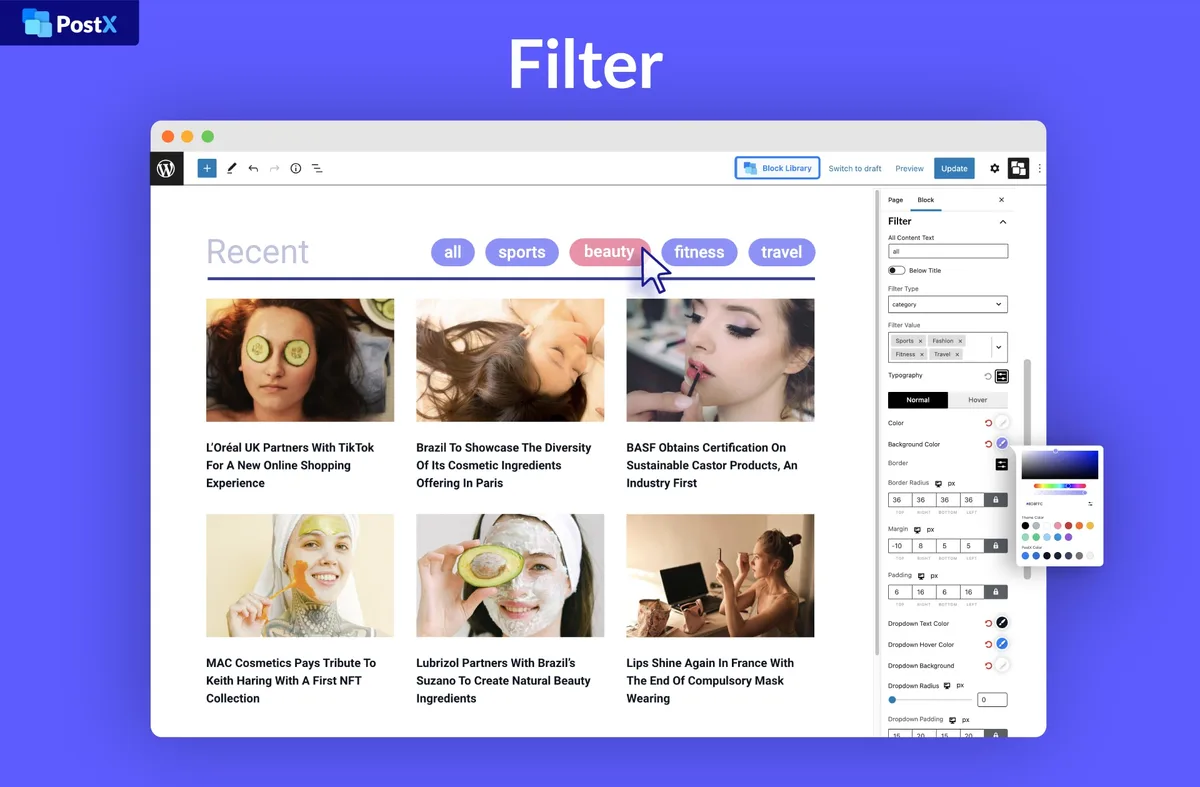Select the Normal state button
1200x787 pixels.
[x=918, y=400]
